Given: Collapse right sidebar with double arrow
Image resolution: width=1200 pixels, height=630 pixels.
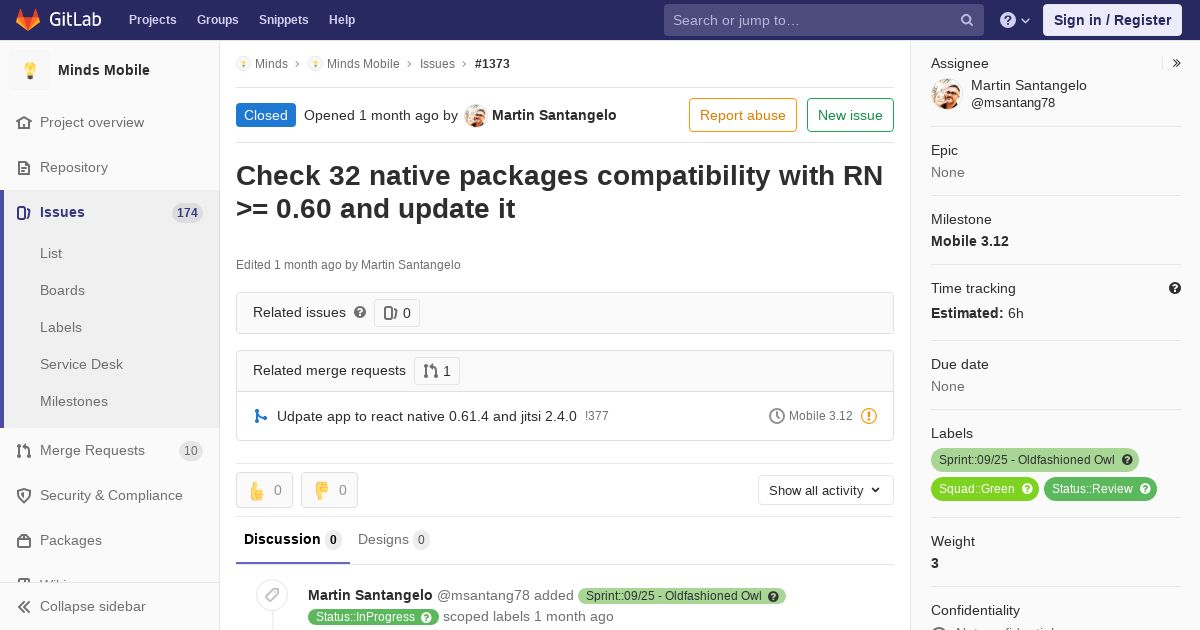Looking at the screenshot, I should 1177,63.
